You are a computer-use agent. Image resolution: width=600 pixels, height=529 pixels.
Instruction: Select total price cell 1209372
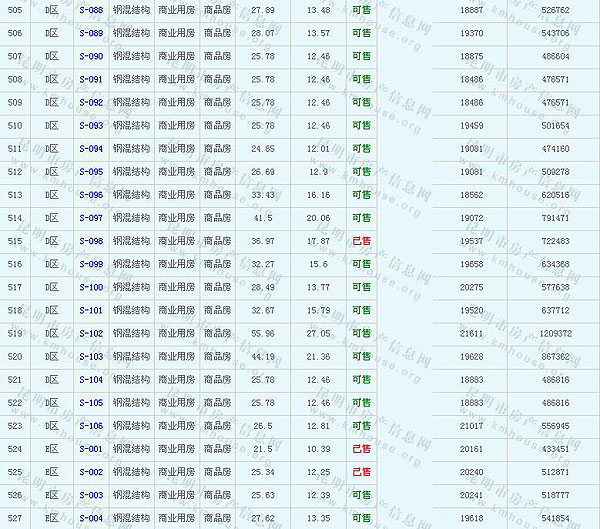pyautogui.click(x=556, y=333)
